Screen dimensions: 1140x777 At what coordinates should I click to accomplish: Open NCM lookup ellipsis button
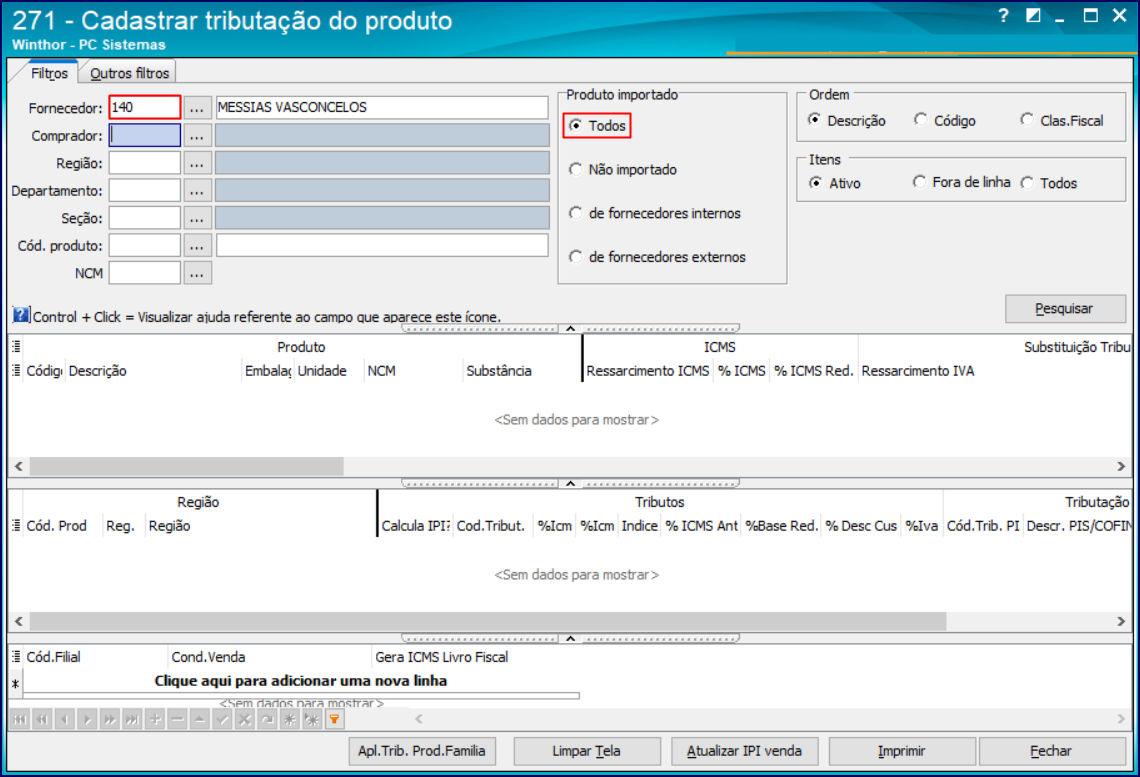coord(197,273)
